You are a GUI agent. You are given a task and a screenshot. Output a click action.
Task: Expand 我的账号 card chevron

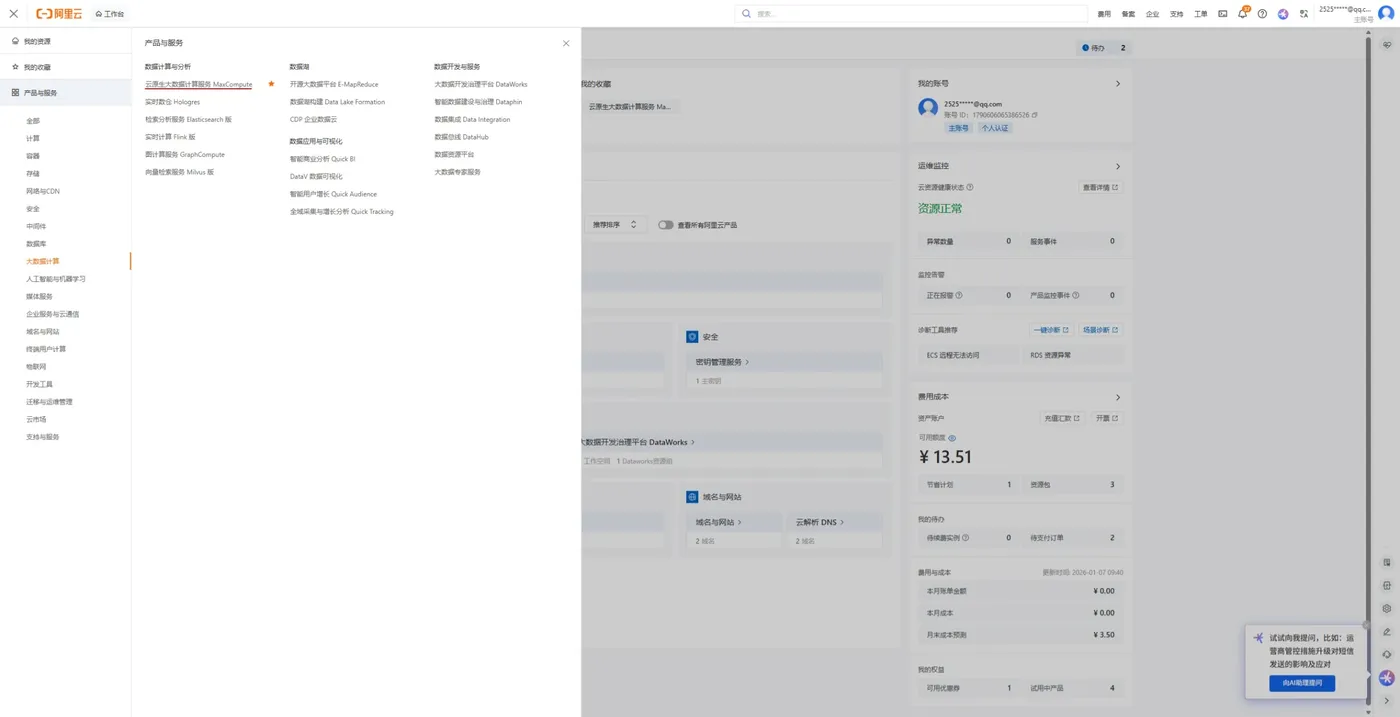[x=1118, y=84]
